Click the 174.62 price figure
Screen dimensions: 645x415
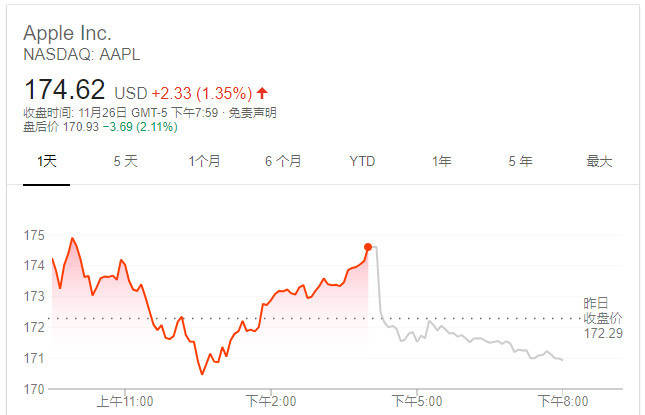65,89
